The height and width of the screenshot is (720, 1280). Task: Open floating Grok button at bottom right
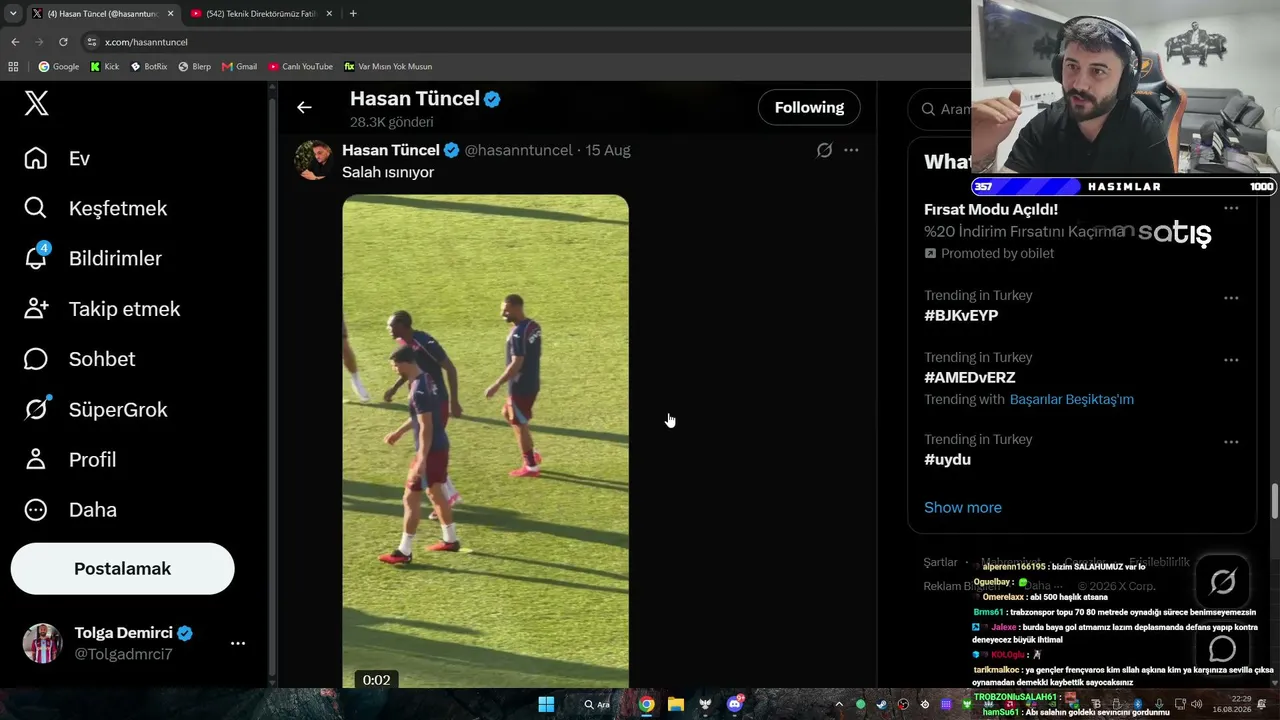[1222, 581]
